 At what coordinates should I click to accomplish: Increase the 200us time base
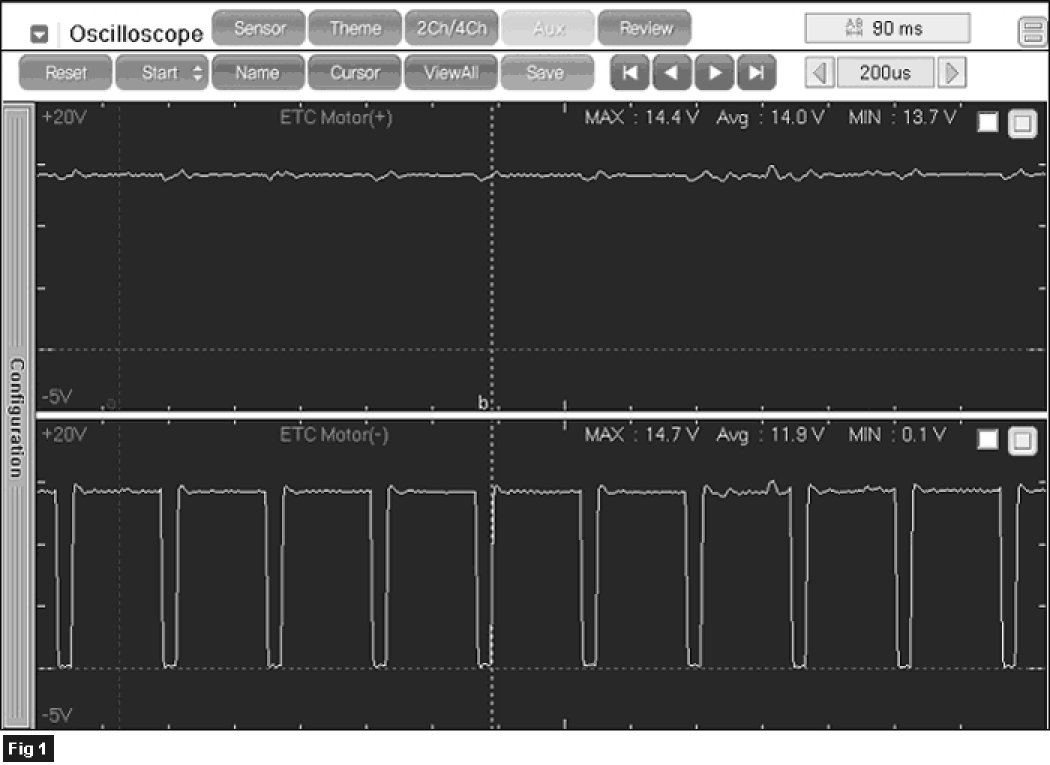952,73
